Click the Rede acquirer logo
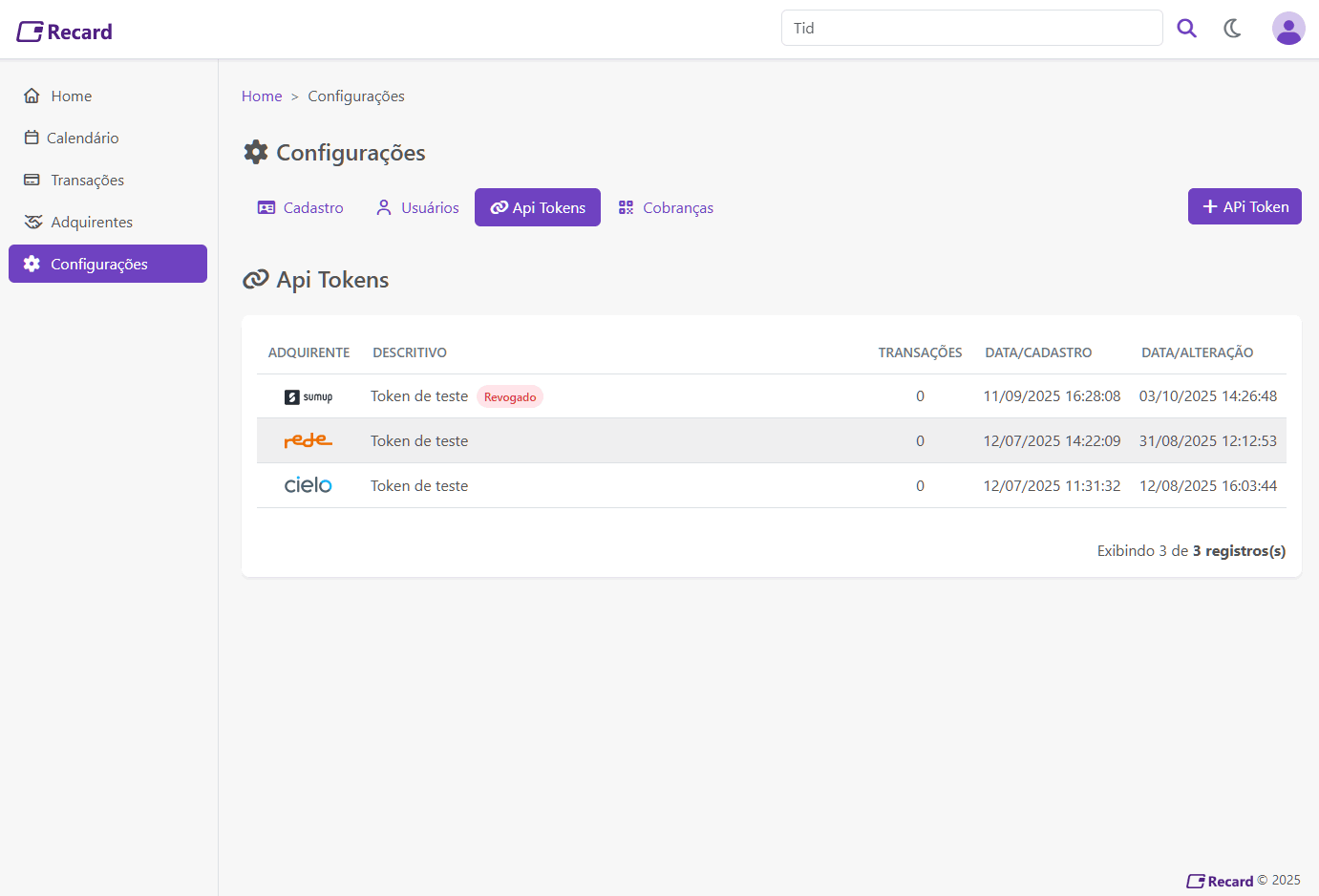 308,440
